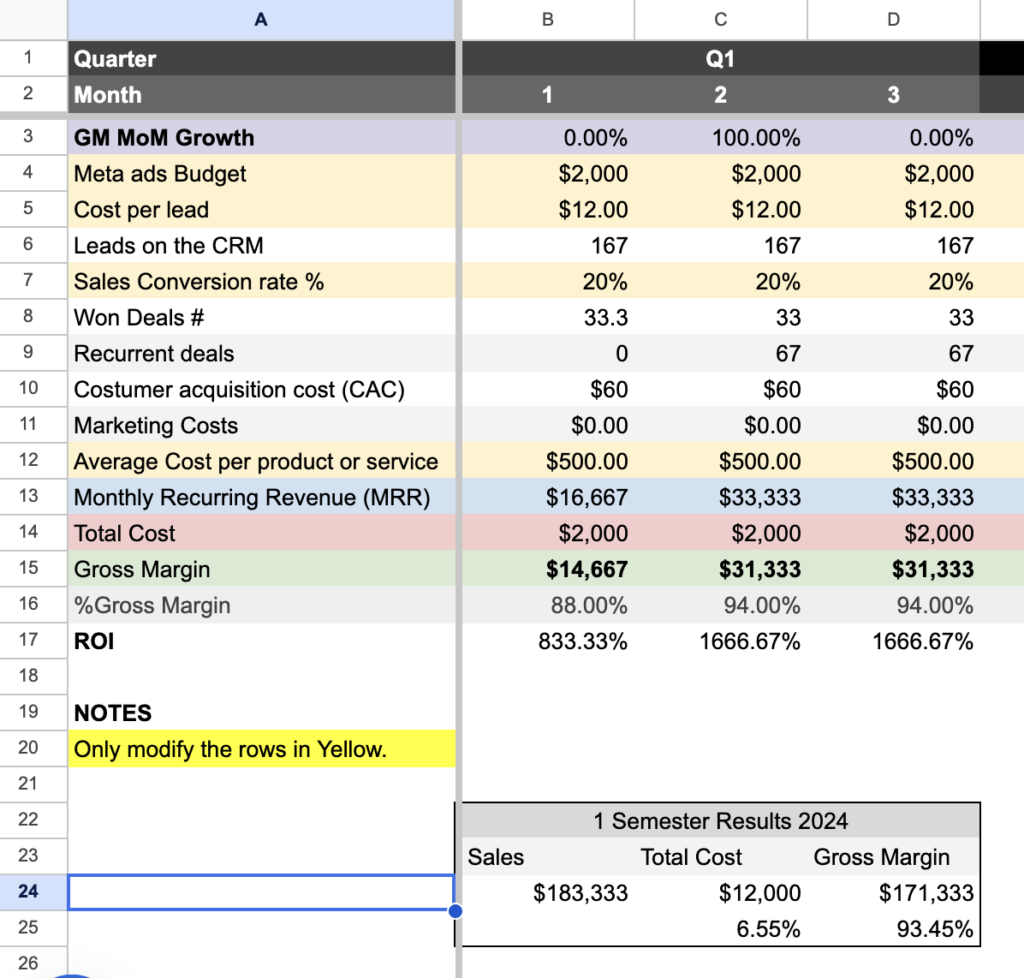Click 'Gross Margin' summary table header
Image resolution: width=1024 pixels, height=978 pixels.
tap(893, 857)
